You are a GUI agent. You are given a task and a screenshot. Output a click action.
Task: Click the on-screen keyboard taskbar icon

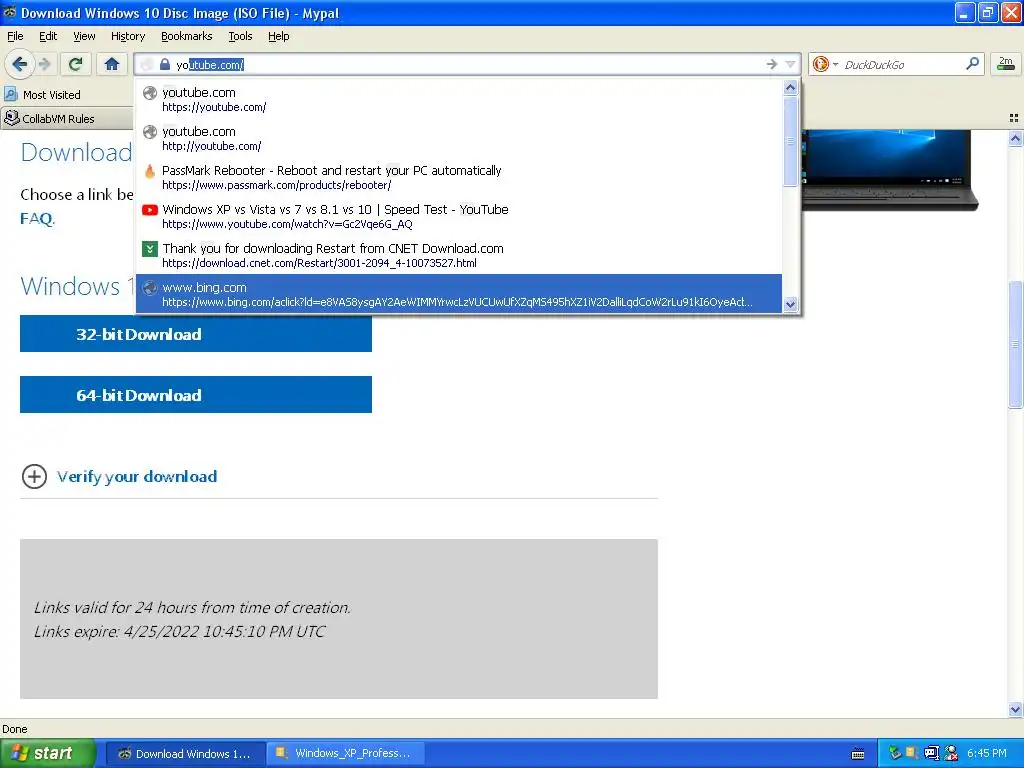click(x=858, y=754)
